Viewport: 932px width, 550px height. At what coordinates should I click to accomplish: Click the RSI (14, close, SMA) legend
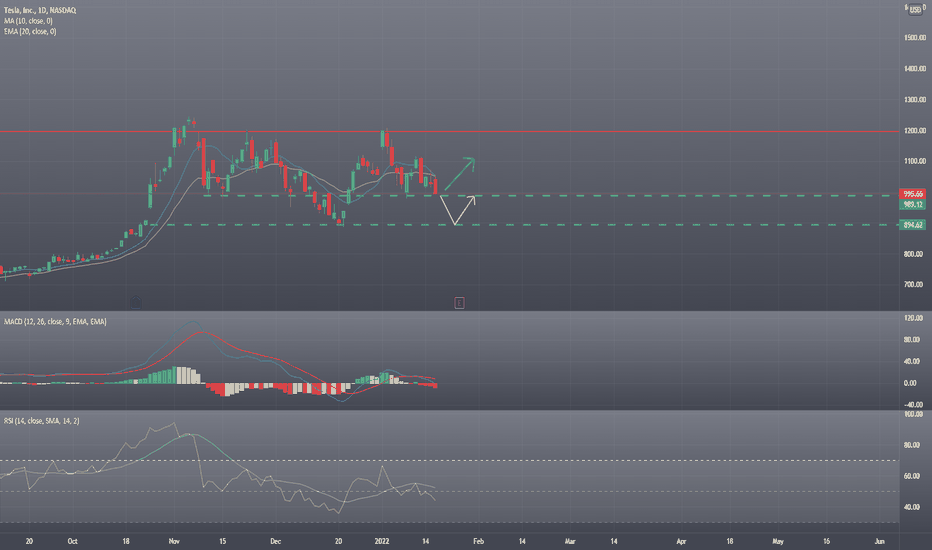coord(42,421)
